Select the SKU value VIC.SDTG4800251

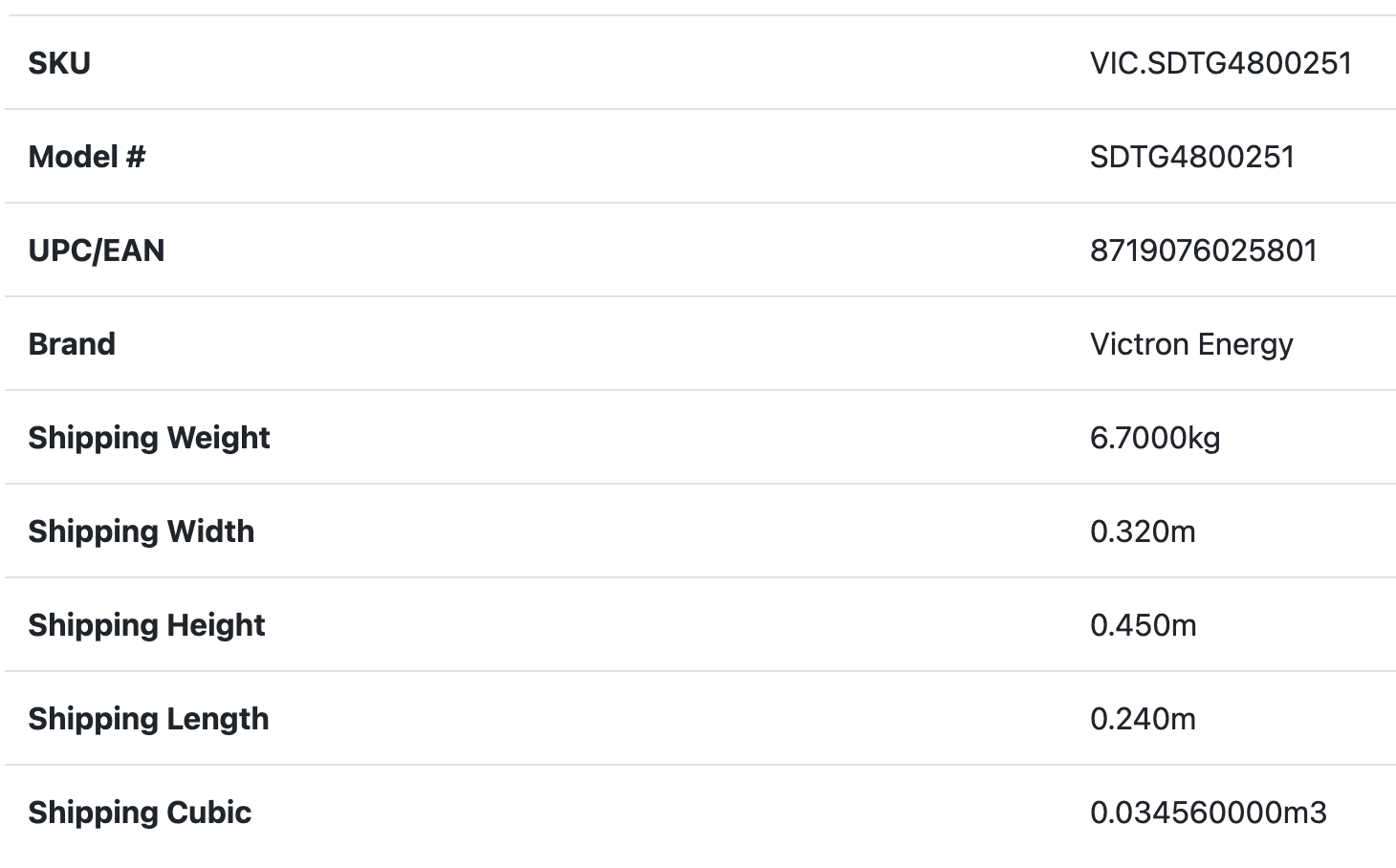point(1220,63)
